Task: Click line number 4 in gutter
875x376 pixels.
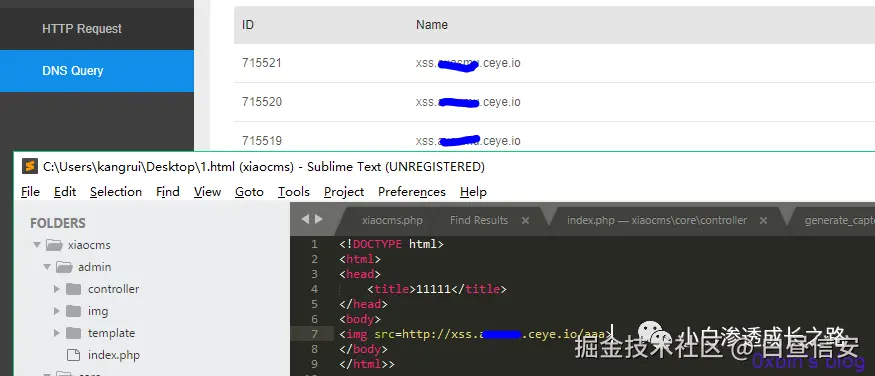Action: point(314,289)
